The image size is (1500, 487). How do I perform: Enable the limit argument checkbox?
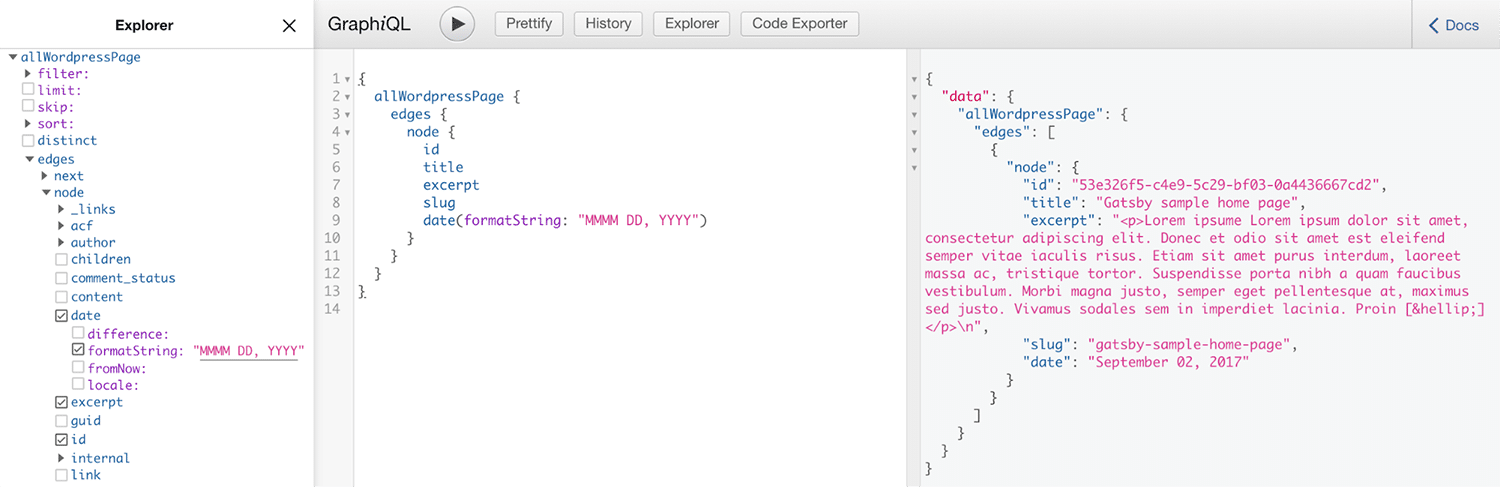point(28,90)
